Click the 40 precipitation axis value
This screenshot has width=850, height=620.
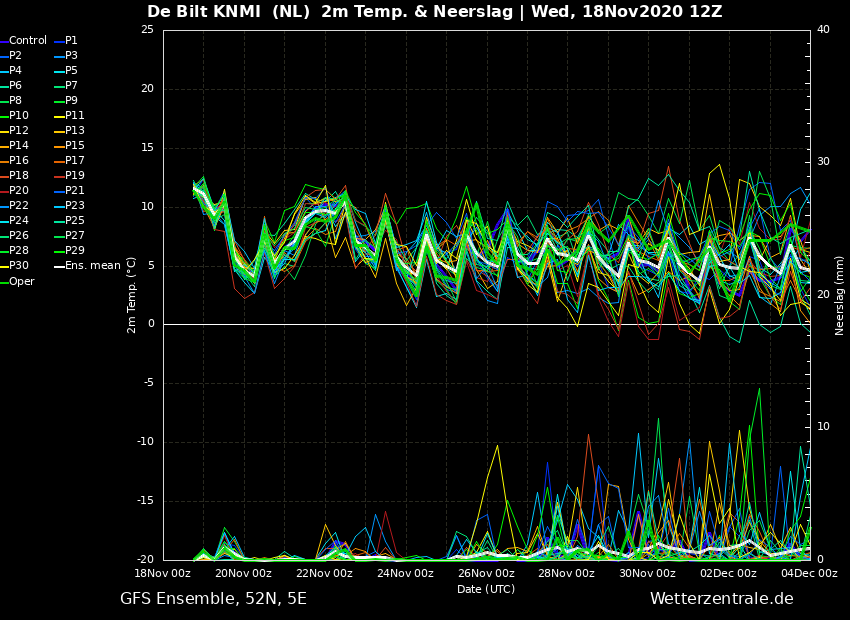point(823,30)
